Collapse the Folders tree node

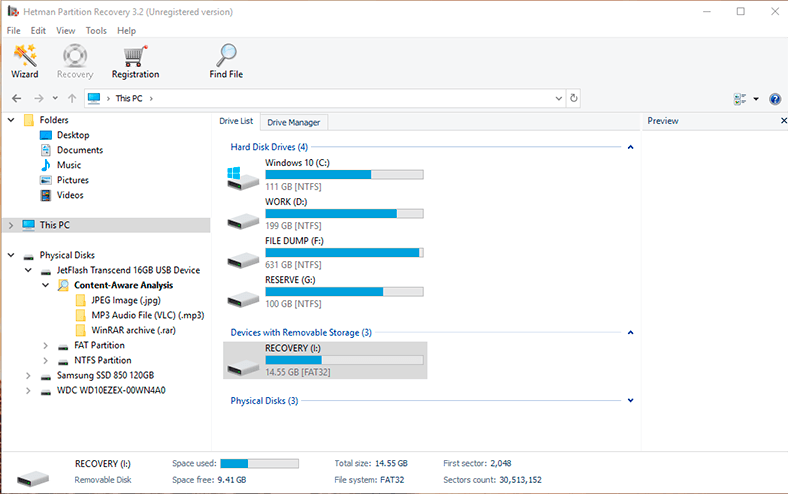click(11, 120)
